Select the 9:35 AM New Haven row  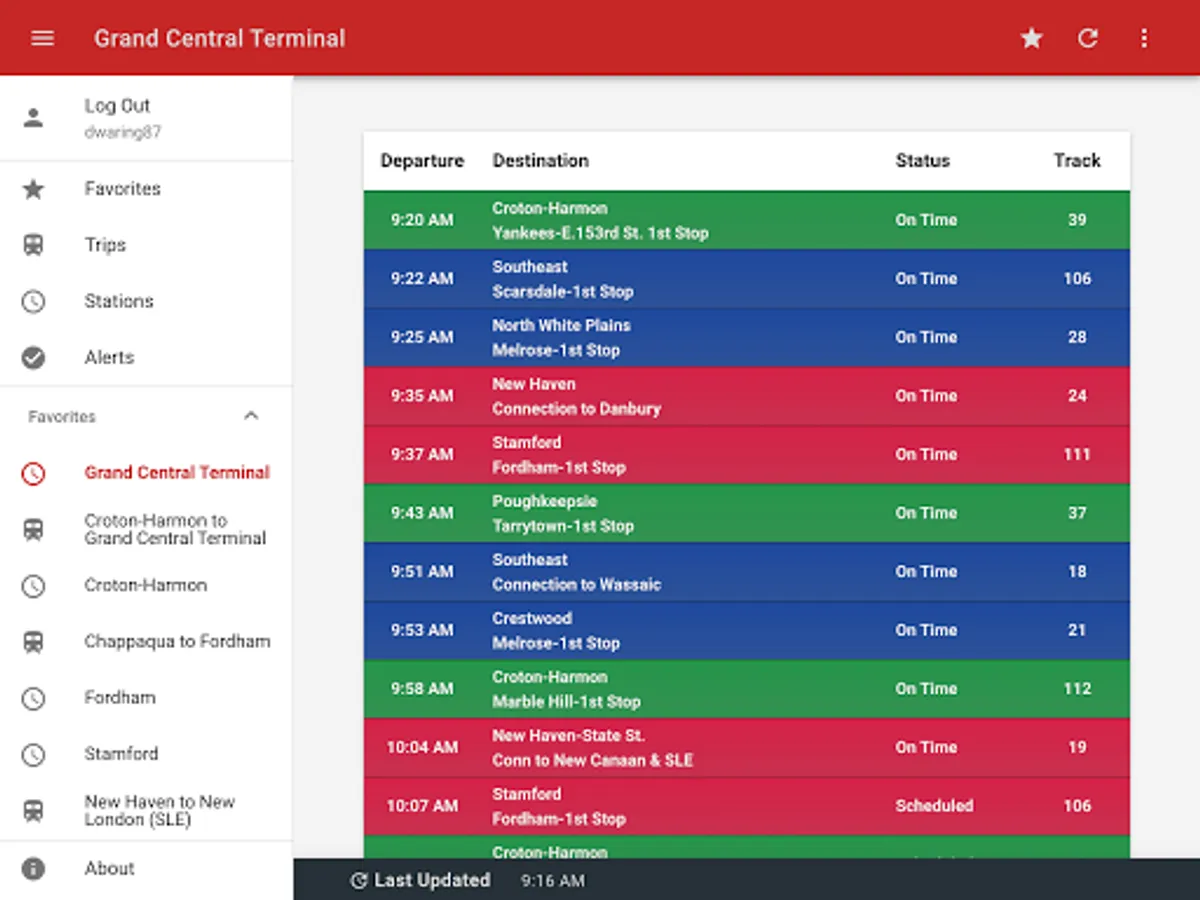(746, 396)
